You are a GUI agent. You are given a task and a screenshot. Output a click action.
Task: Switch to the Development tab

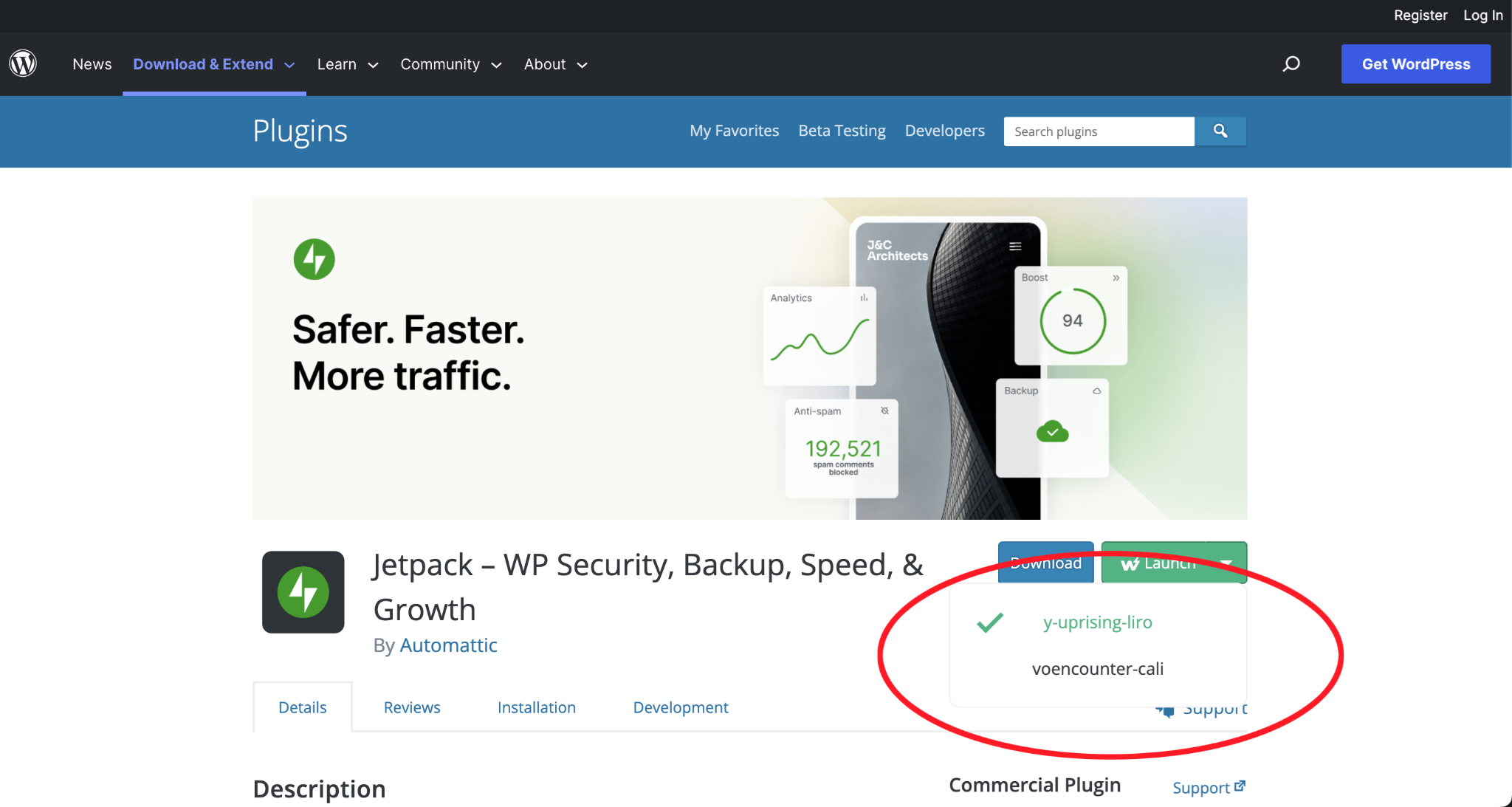point(681,707)
